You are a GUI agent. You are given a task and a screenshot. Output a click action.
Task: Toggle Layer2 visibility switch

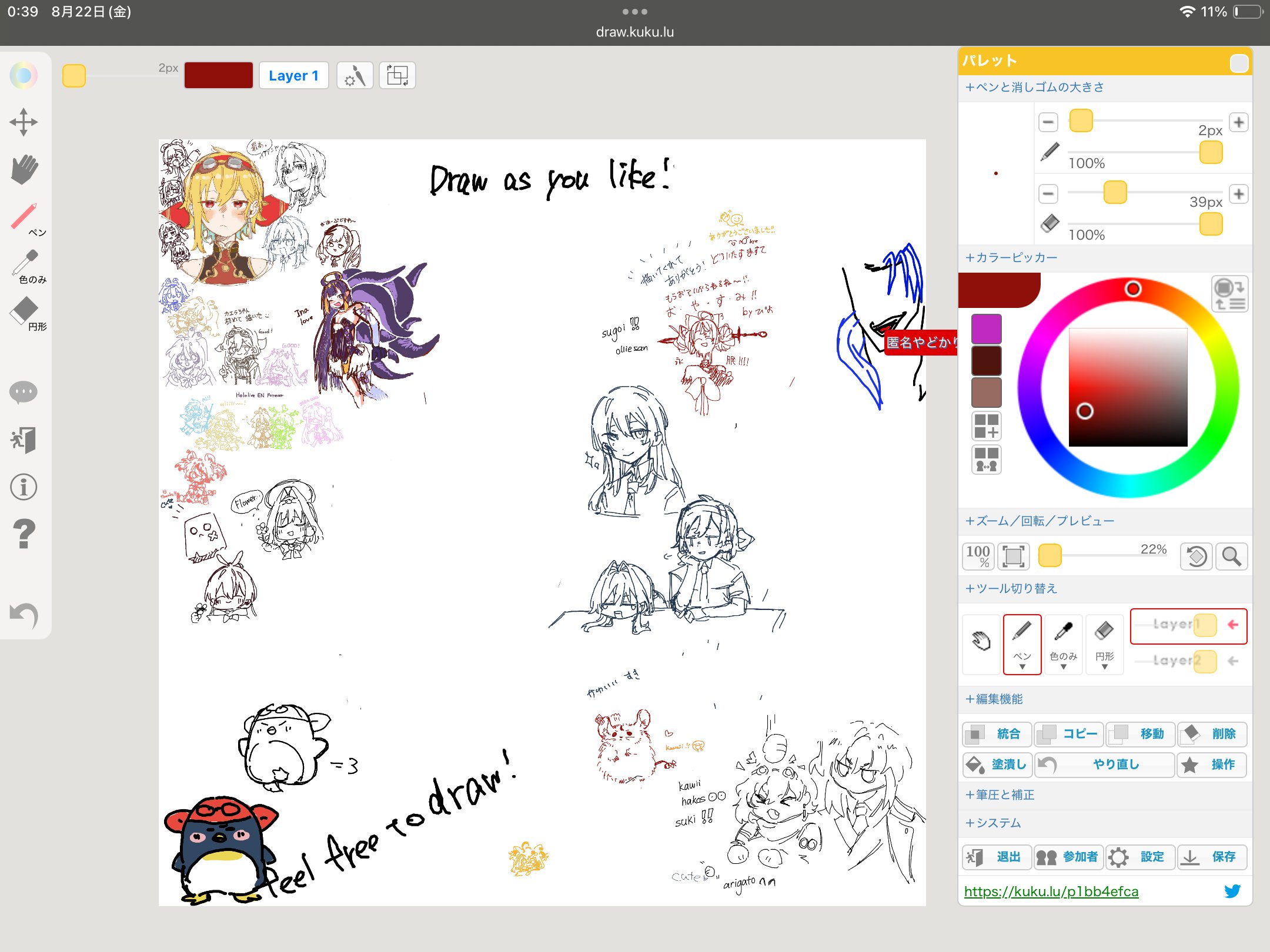click(1205, 661)
